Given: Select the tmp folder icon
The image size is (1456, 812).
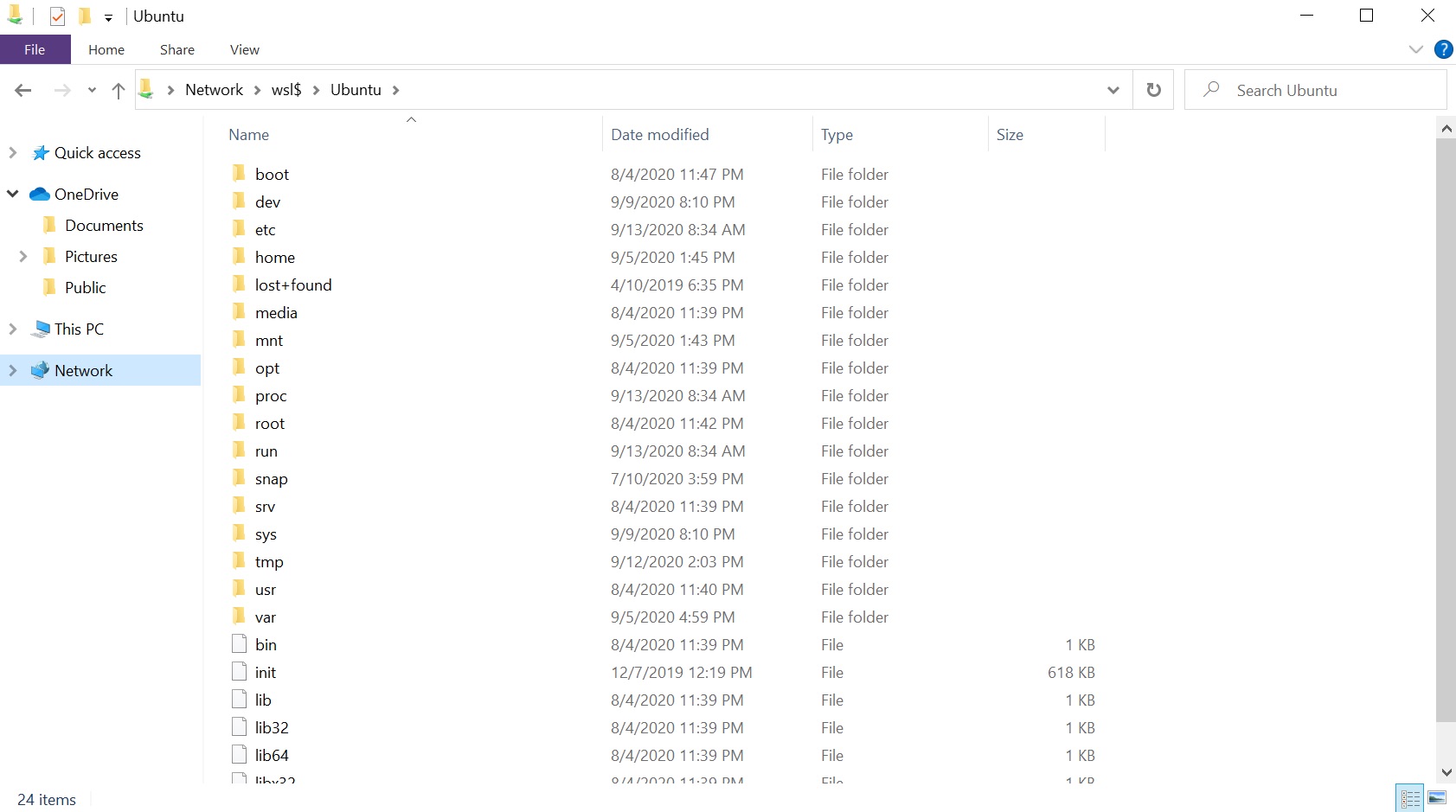Looking at the screenshot, I should (x=239, y=560).
